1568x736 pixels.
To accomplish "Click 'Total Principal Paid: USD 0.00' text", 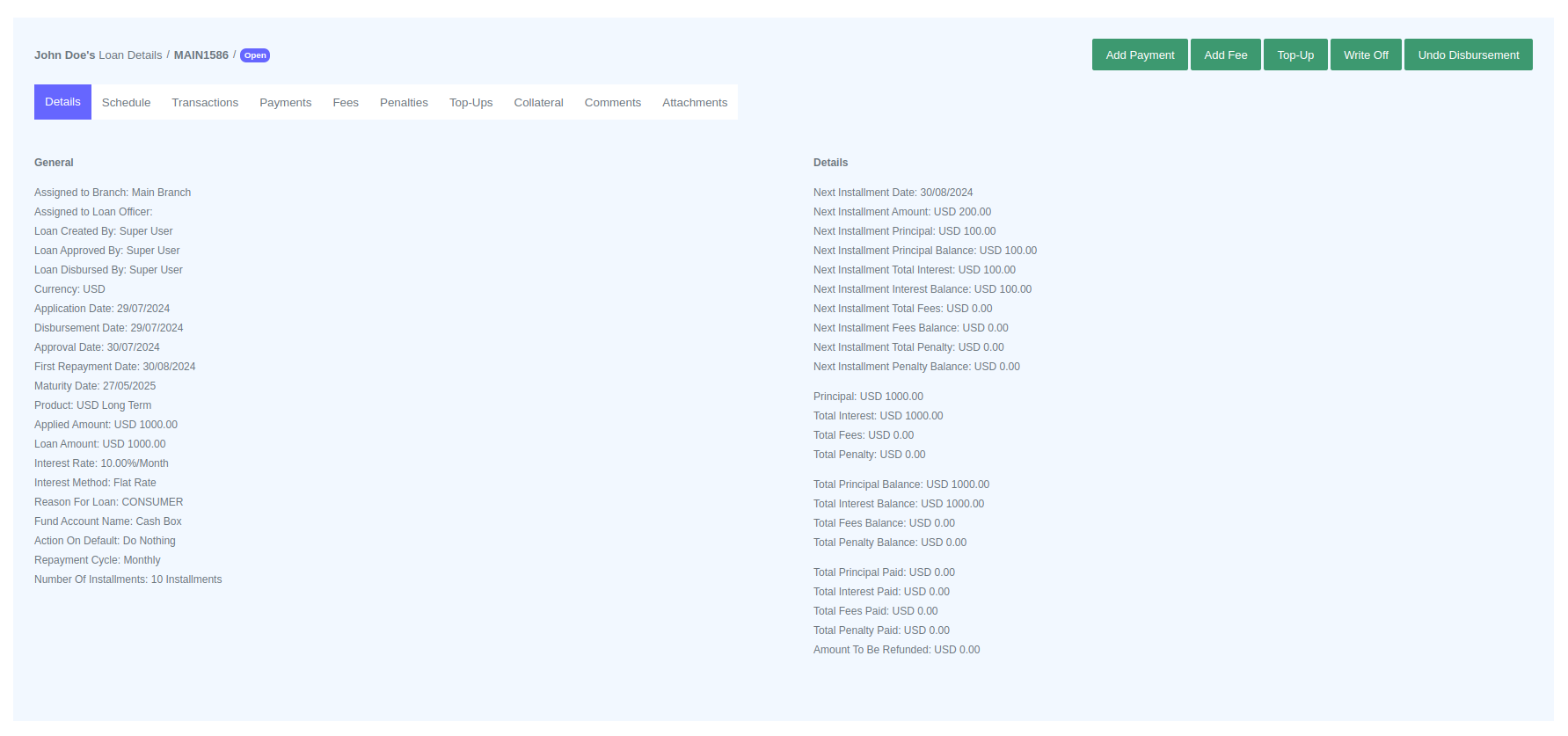I will pyautogui.click(x=884, y=572).
